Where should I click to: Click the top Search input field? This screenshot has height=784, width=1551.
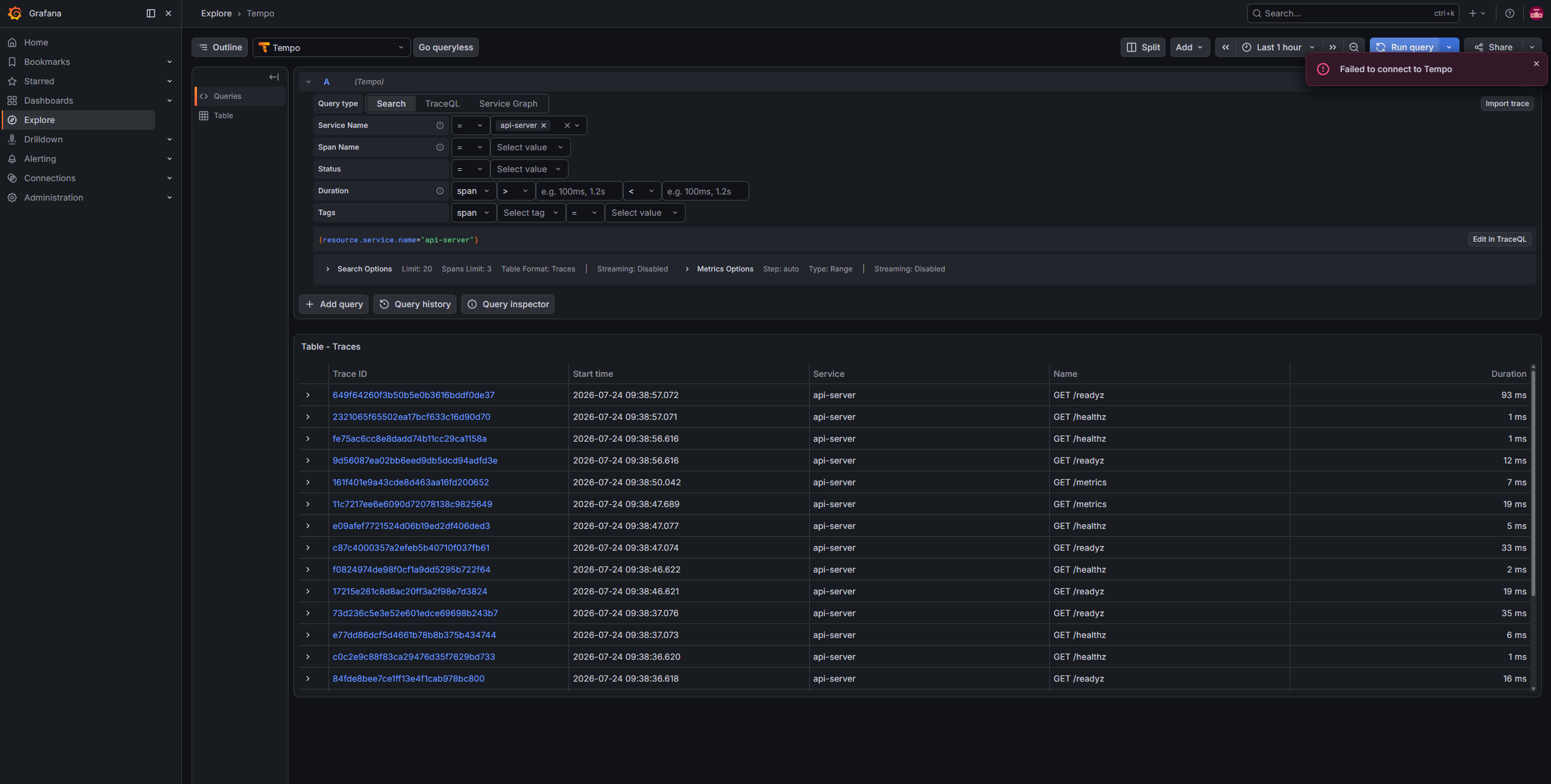(1353, 13)
